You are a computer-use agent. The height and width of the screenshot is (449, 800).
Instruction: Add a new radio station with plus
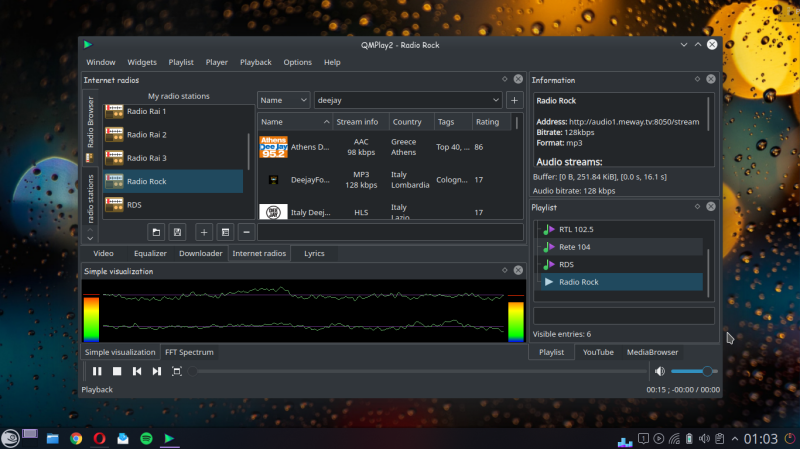tap(204, 232)
